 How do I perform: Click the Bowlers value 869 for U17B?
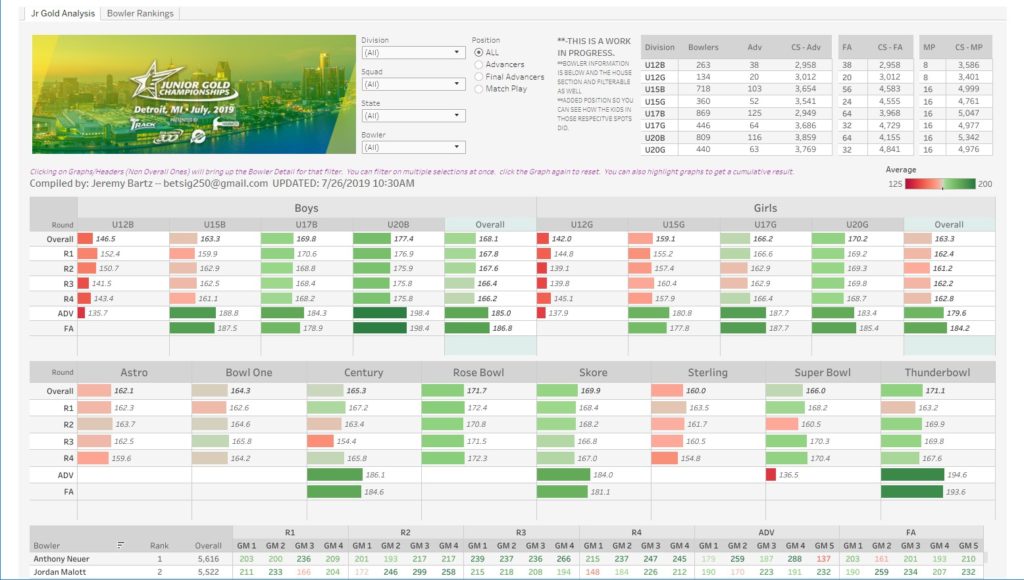click(703, 113)
